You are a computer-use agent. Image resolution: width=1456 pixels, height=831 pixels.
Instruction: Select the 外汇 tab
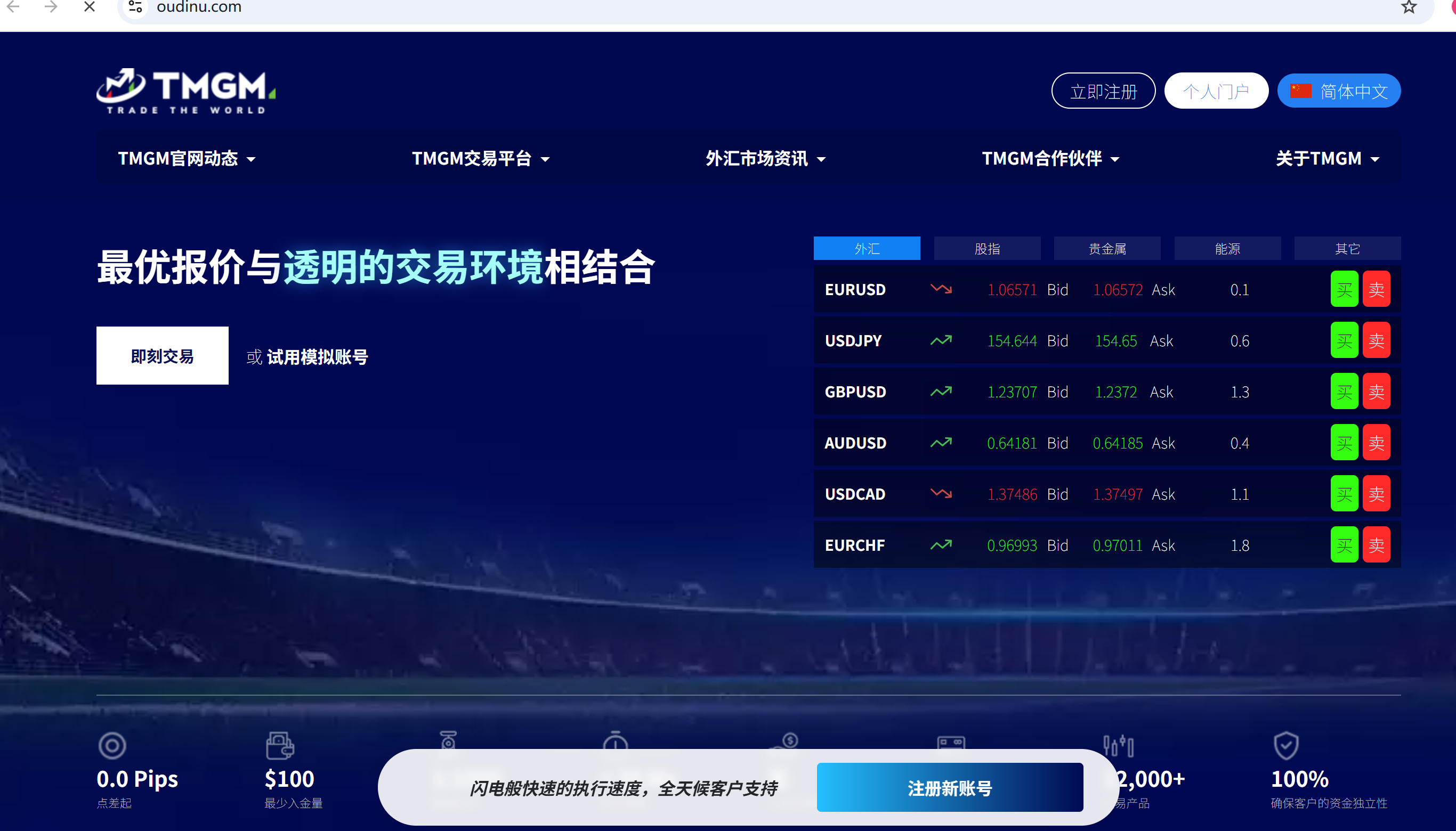(867, 248)
